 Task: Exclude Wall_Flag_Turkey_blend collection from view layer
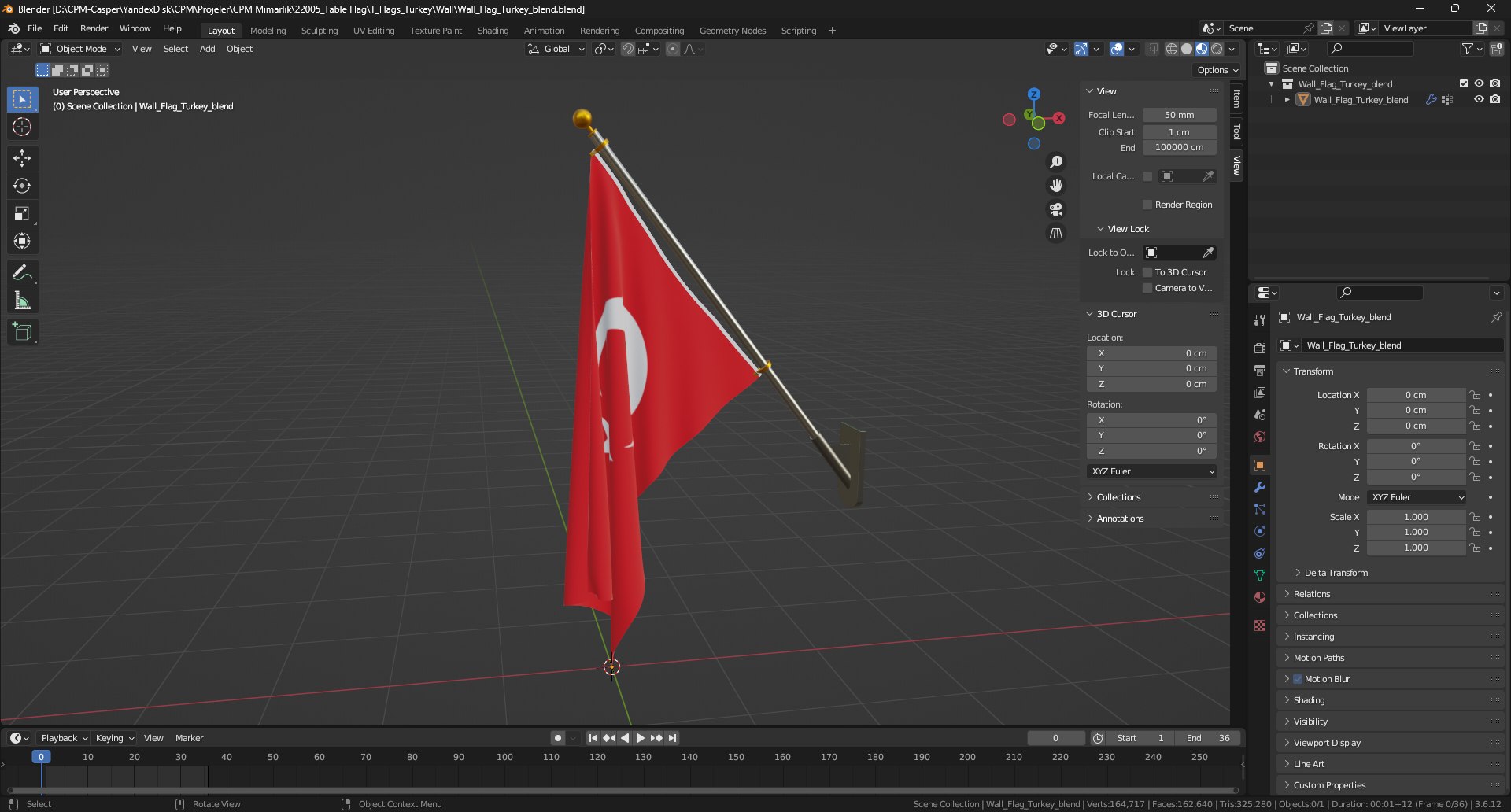1464,83
